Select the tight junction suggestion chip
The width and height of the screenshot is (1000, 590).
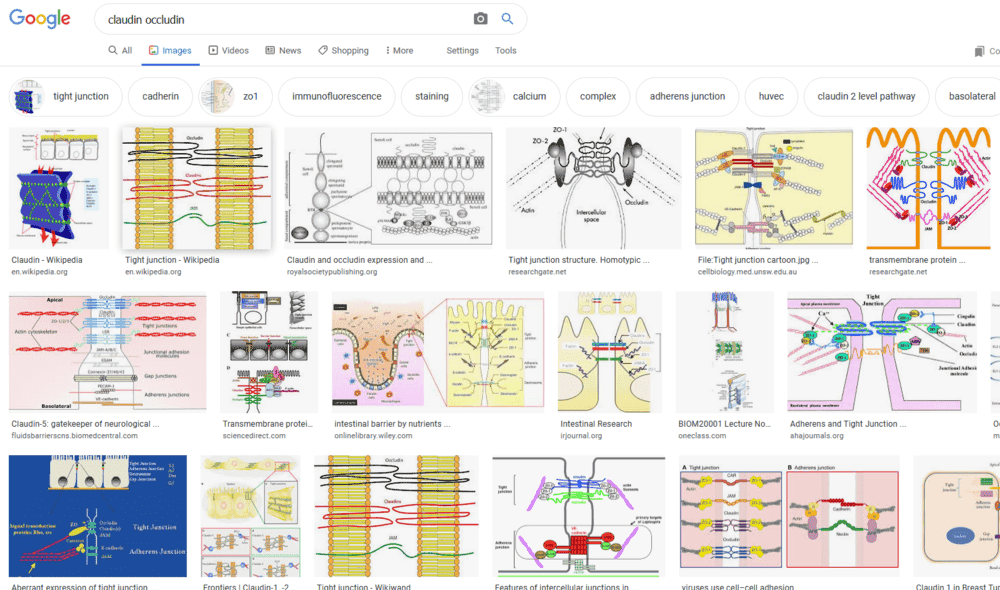(x=66, y=97)
